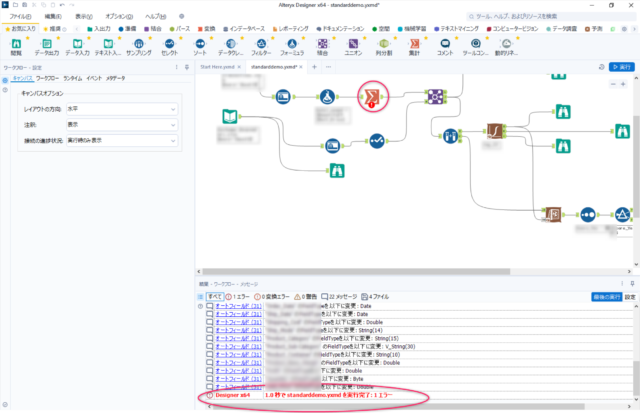Select the データ出力 tool in the palette
The width and height of the screenshot is (640, 413).
(47, 47)
